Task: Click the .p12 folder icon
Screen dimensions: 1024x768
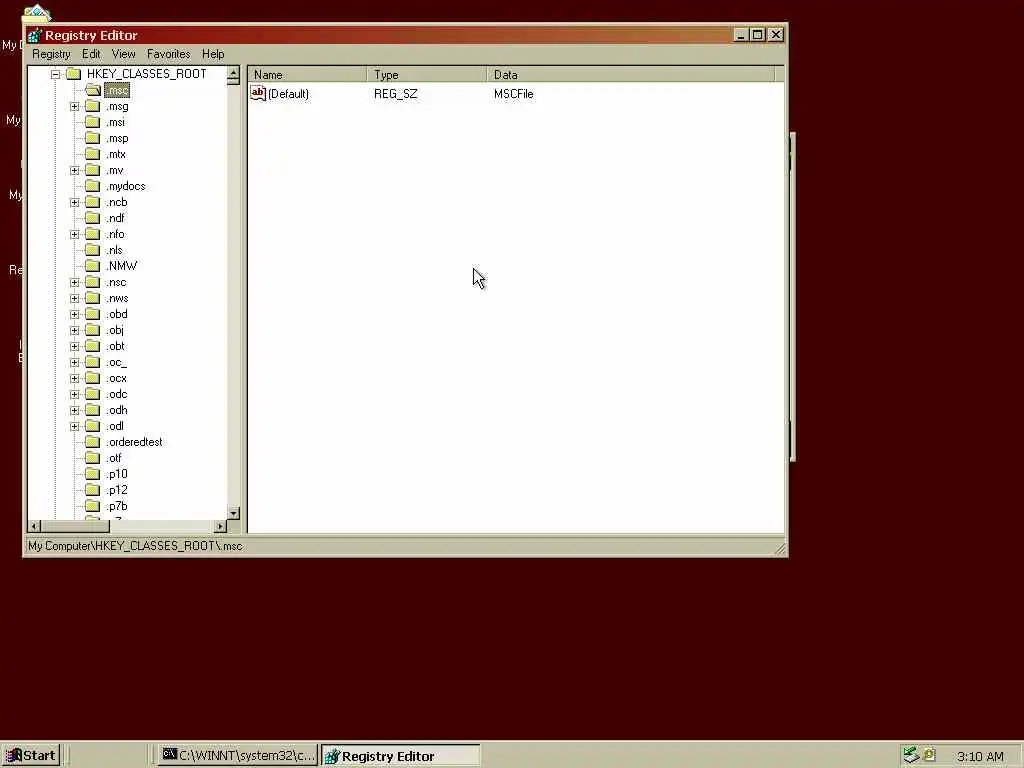Action: [x=93, y=490]
